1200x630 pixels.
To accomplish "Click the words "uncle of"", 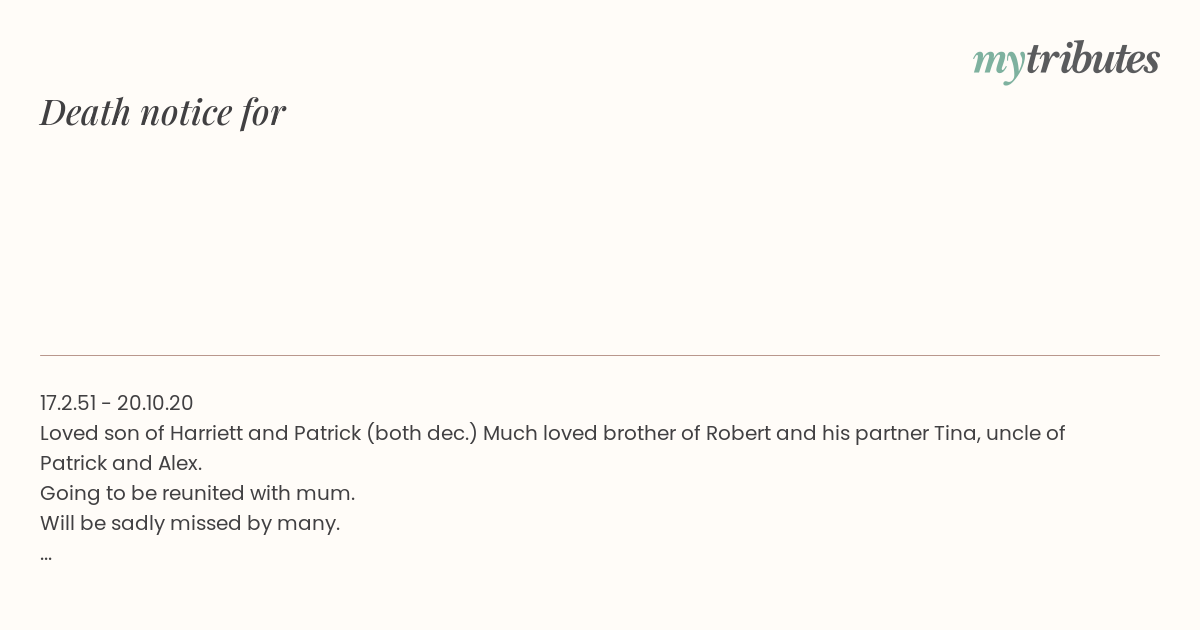I will 1028,433.
